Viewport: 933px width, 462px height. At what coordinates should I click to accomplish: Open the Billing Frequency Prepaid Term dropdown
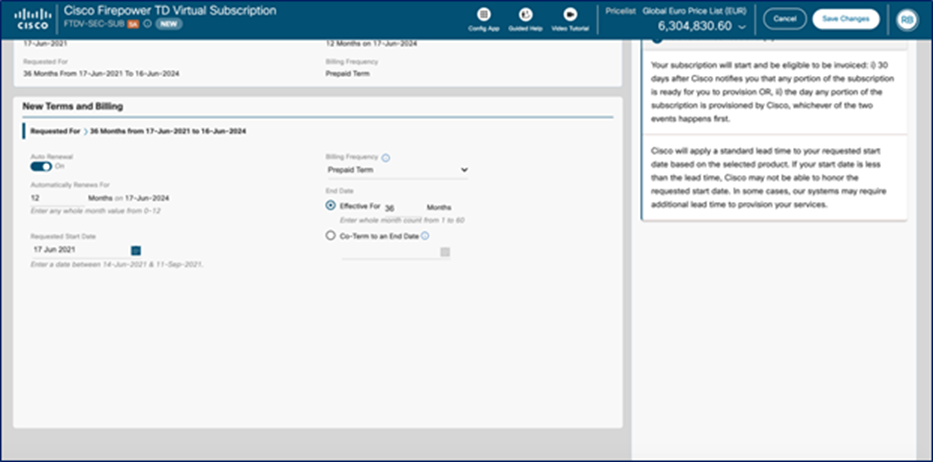point(397,170)
